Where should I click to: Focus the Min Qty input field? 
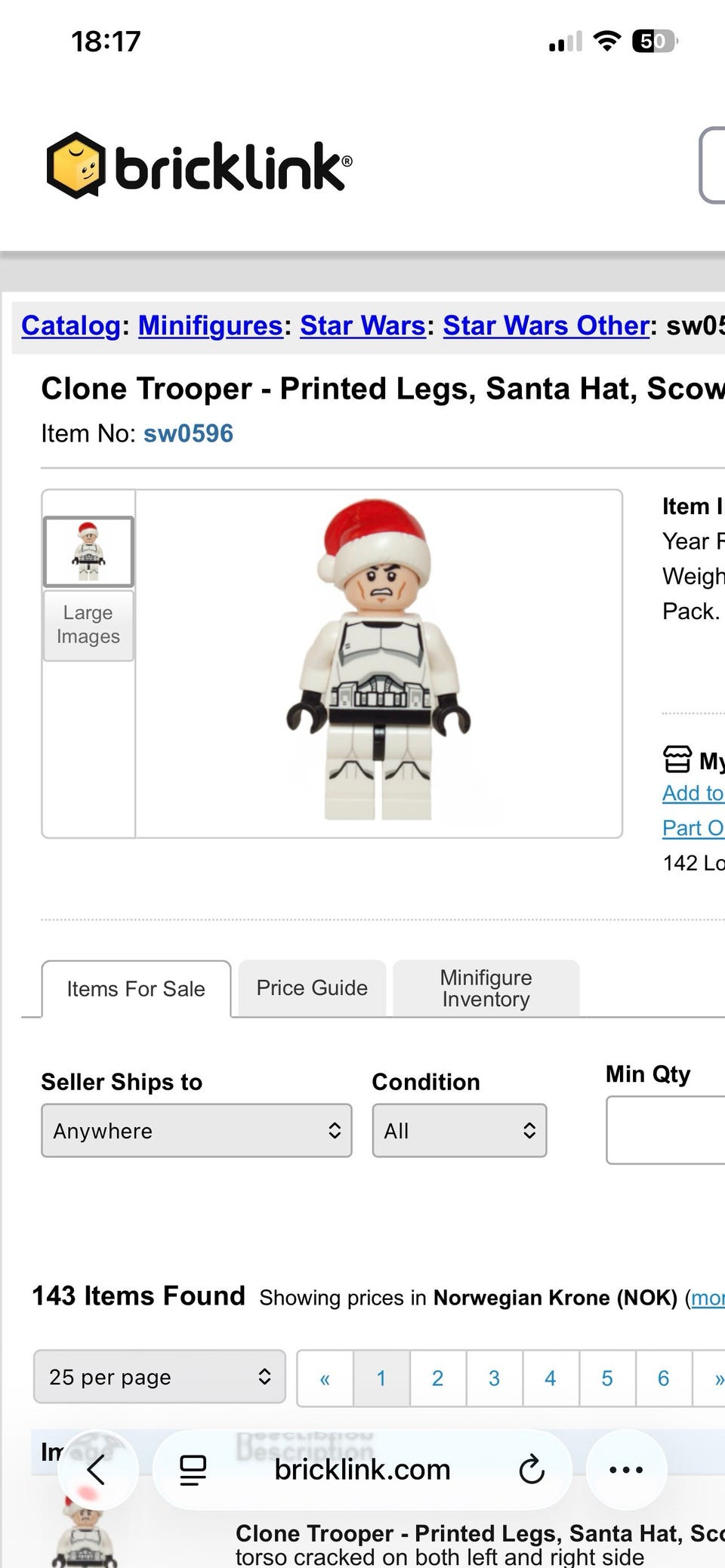(x=665, y=1130)
